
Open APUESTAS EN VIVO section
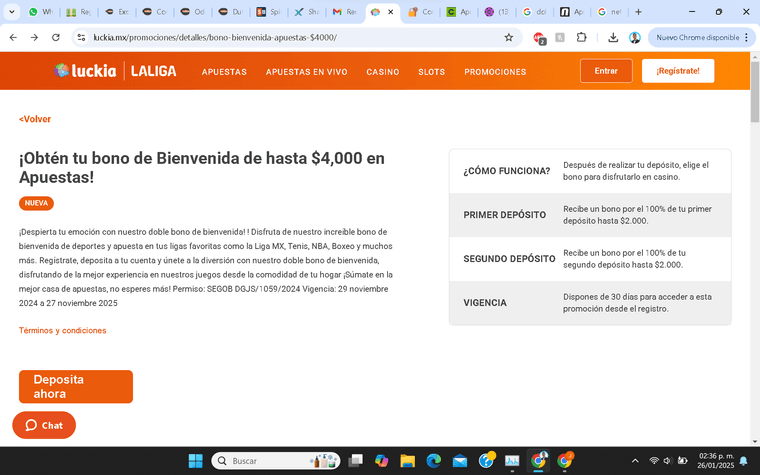point(306,72)
